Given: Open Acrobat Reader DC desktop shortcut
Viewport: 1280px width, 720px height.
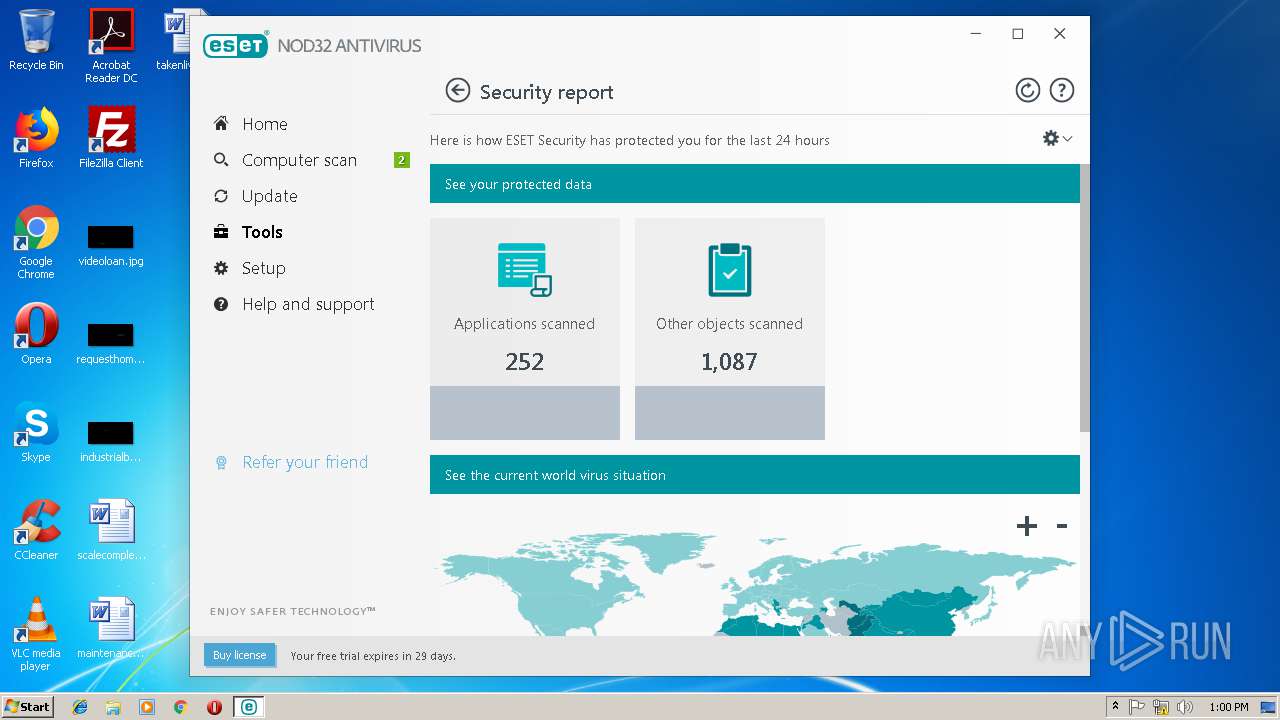Looking at the screenshot, I should click(x=111, y=45).
